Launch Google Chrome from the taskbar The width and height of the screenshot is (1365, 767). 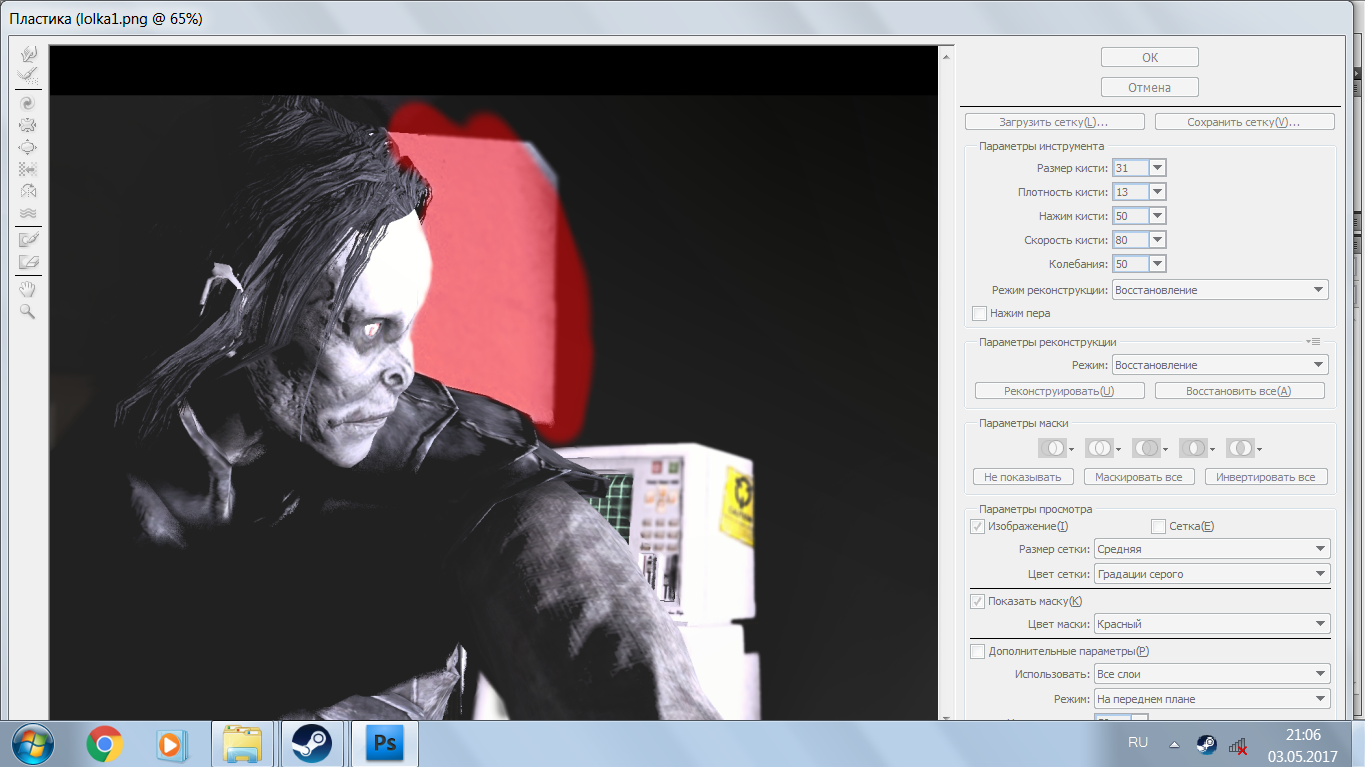104,744
